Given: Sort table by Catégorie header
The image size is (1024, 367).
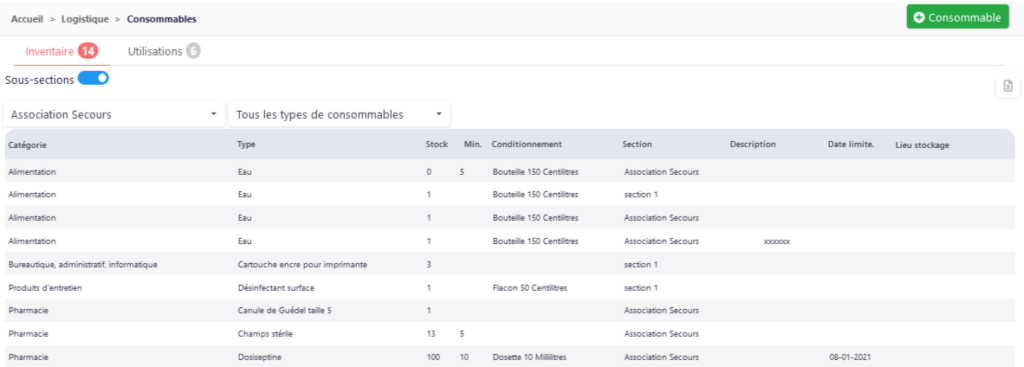Looking at the screenshot, I should [27, 144].
